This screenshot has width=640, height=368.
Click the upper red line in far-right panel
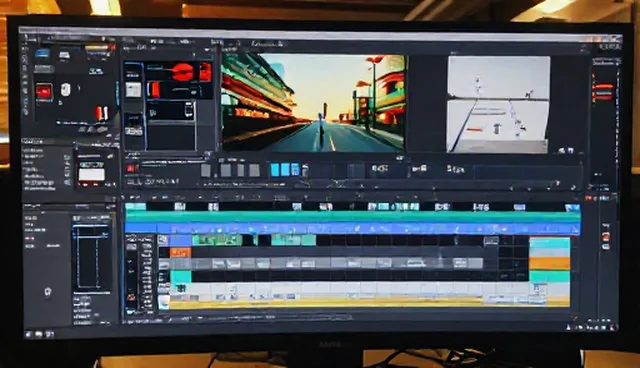[602, 86]
